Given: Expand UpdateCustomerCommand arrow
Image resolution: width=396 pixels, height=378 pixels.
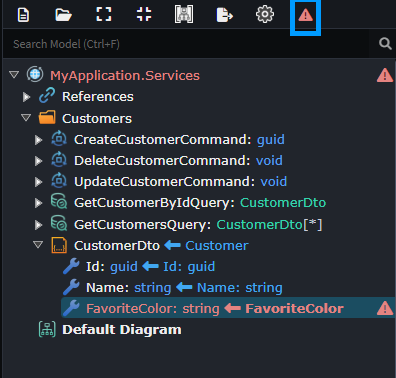Looking at the screenshot, I should pyautogui.click(x=39, y=182).
